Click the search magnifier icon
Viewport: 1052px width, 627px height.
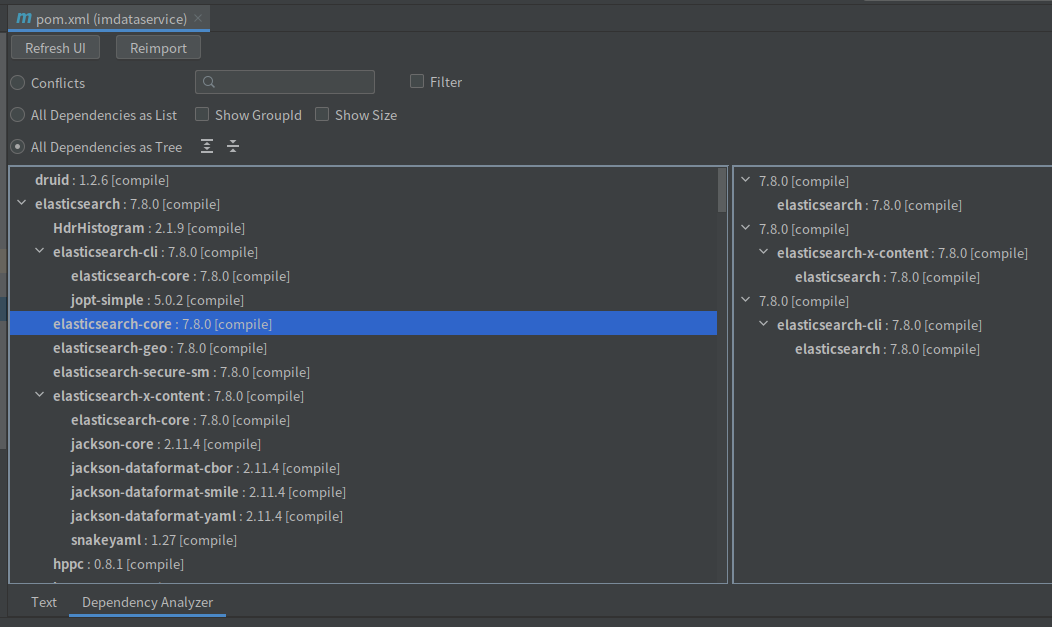pyautogui.click(x=209, y=82)
